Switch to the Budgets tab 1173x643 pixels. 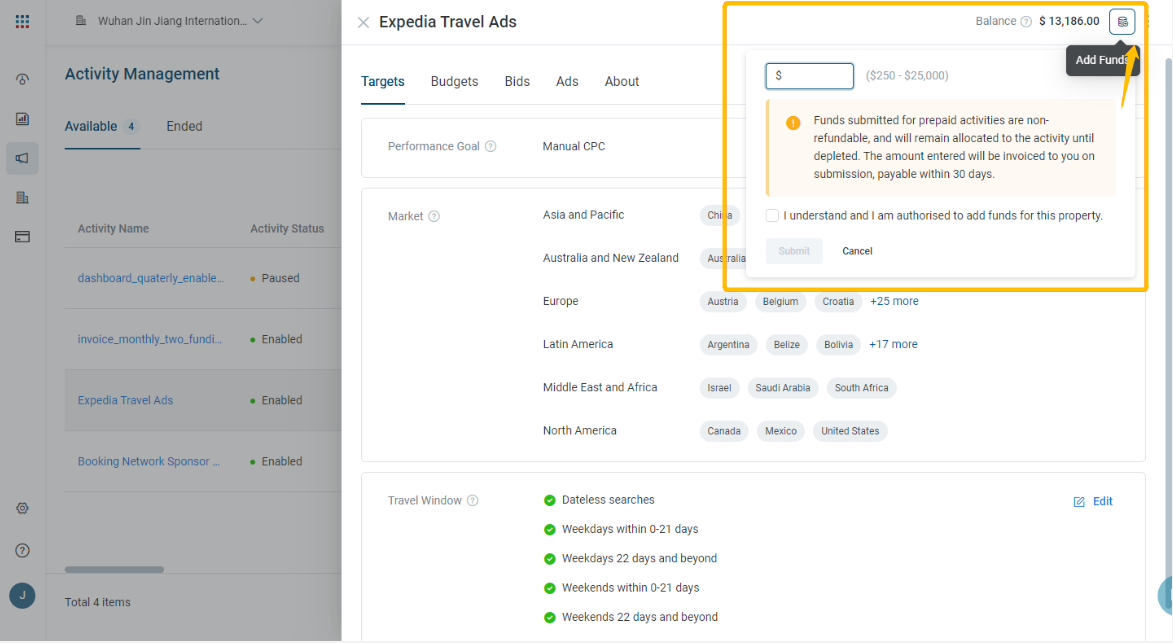point(454,81)
